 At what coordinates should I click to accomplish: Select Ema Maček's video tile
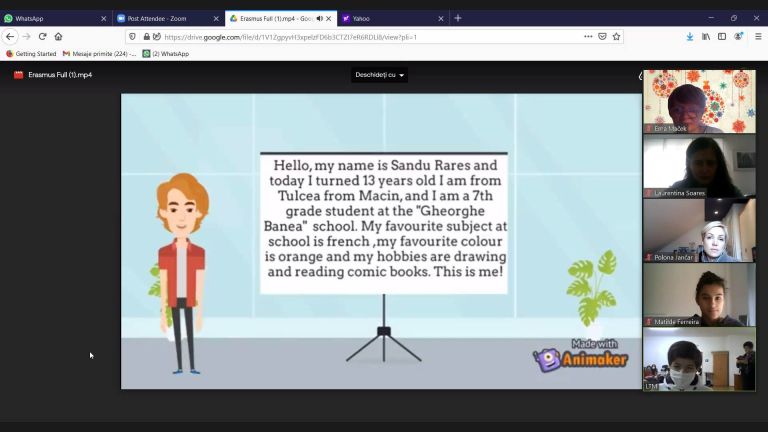[699, 101]
